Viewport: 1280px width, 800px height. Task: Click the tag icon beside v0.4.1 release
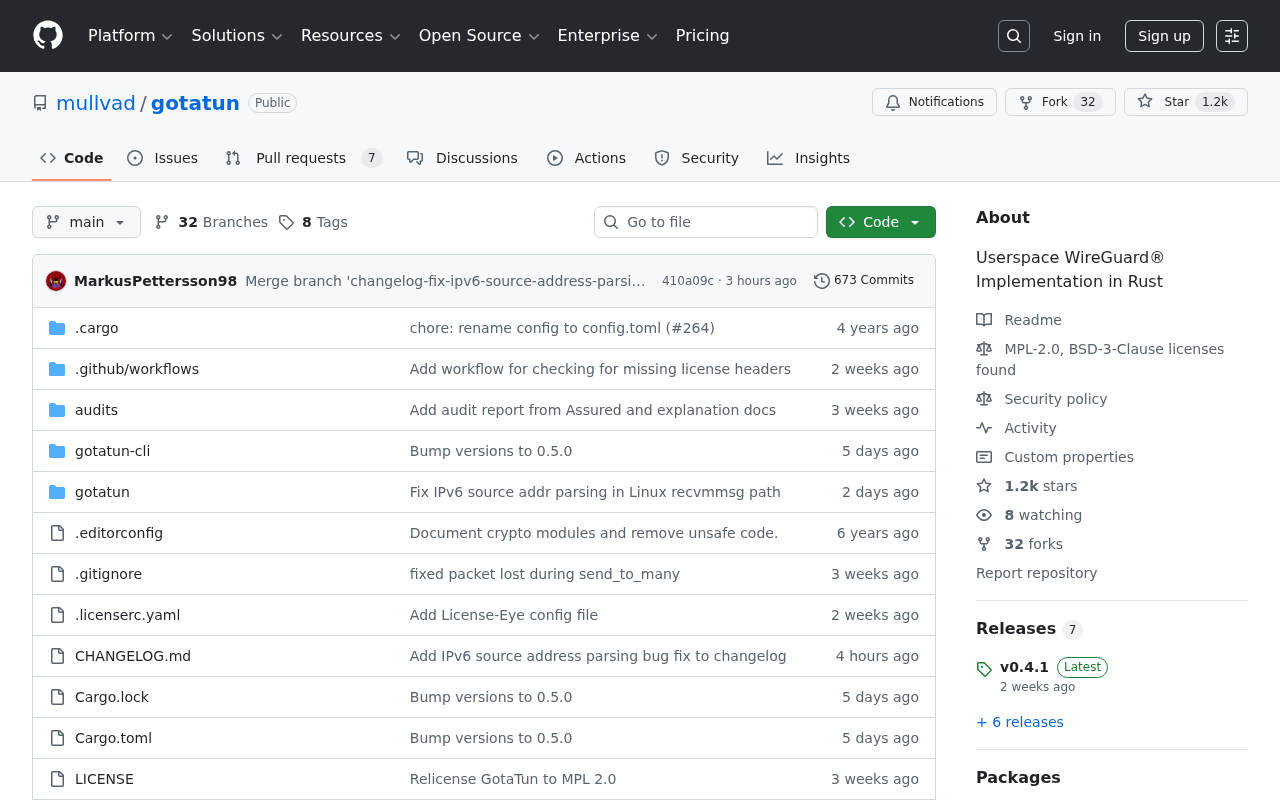tap(983, 667)
